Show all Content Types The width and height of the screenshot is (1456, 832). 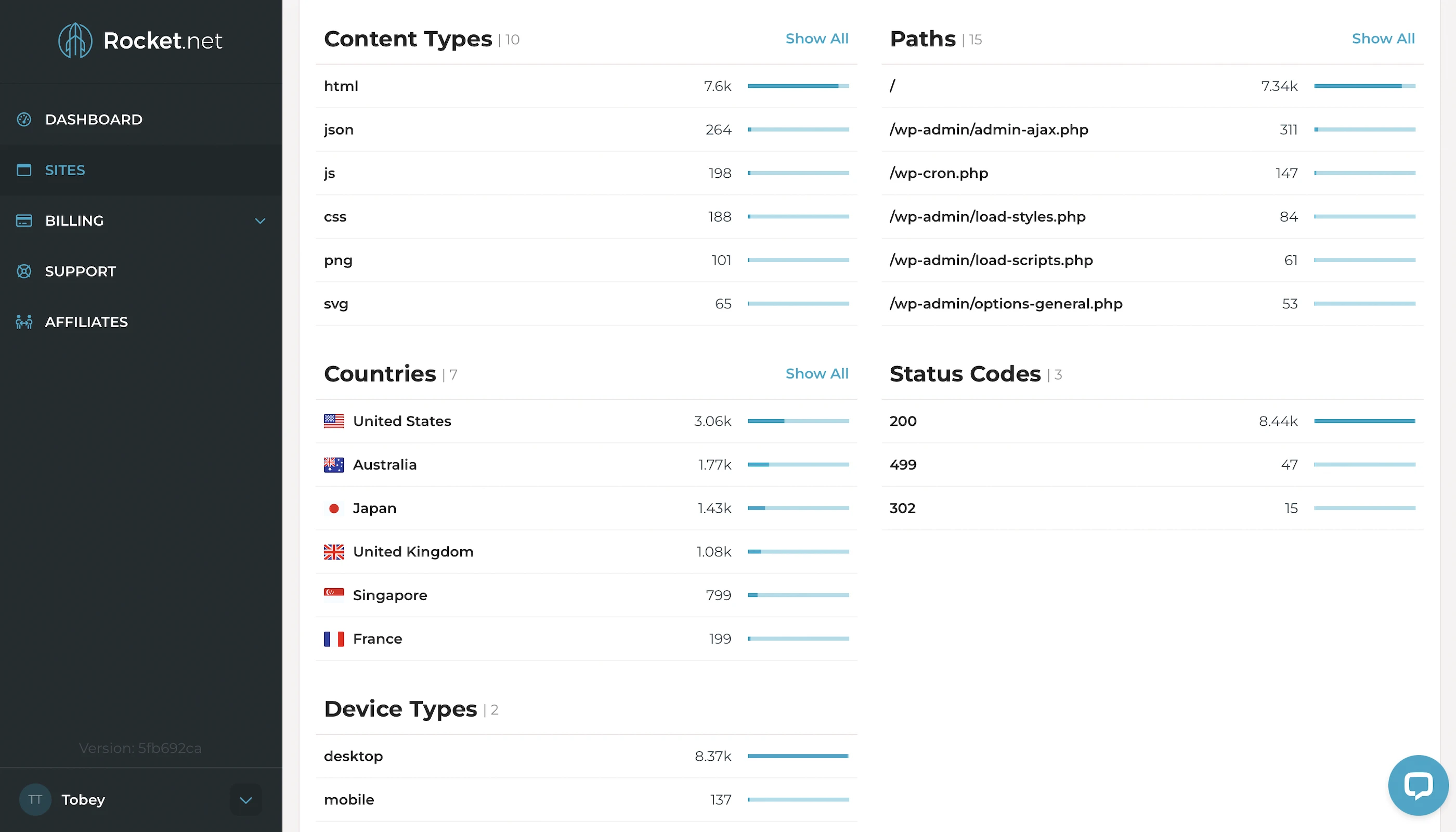[x=816, y=39]
